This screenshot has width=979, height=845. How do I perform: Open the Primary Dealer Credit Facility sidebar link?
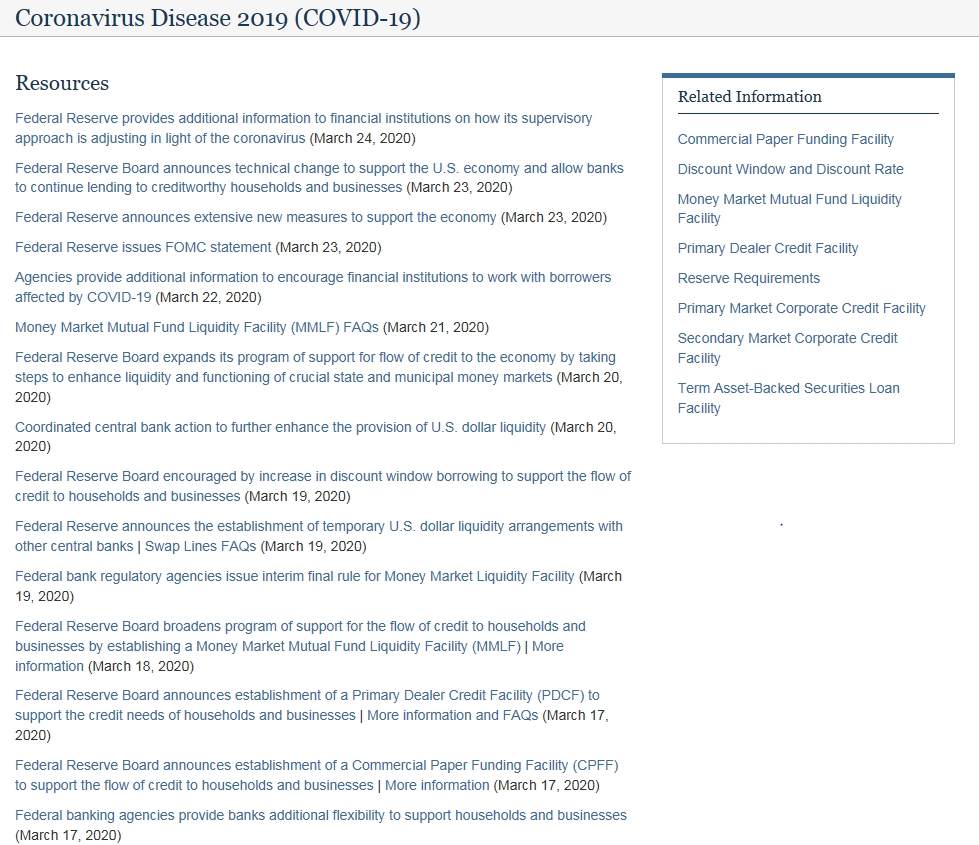[767, 248]
